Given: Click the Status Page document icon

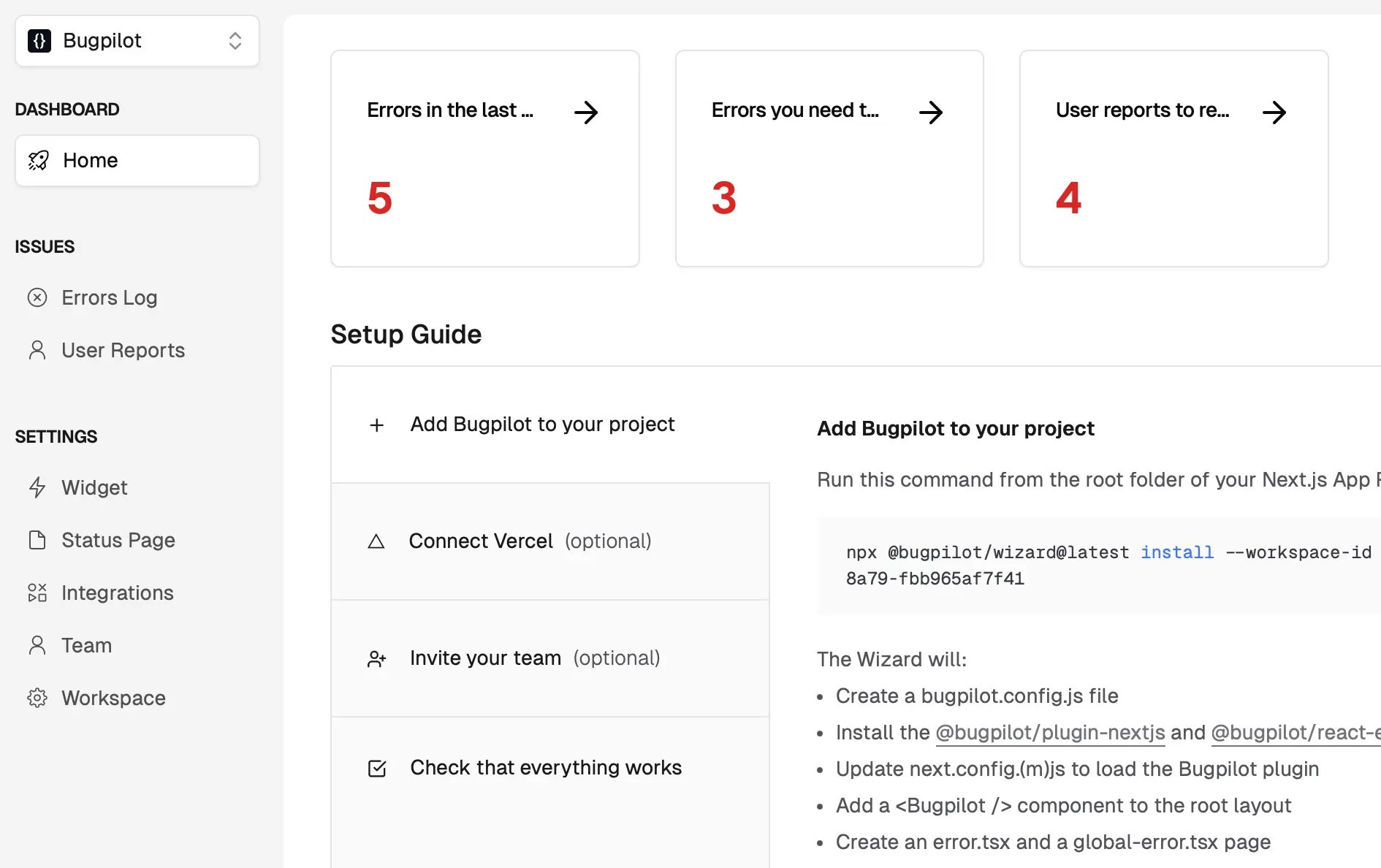Looking at the screenshot, I should 37,540.
